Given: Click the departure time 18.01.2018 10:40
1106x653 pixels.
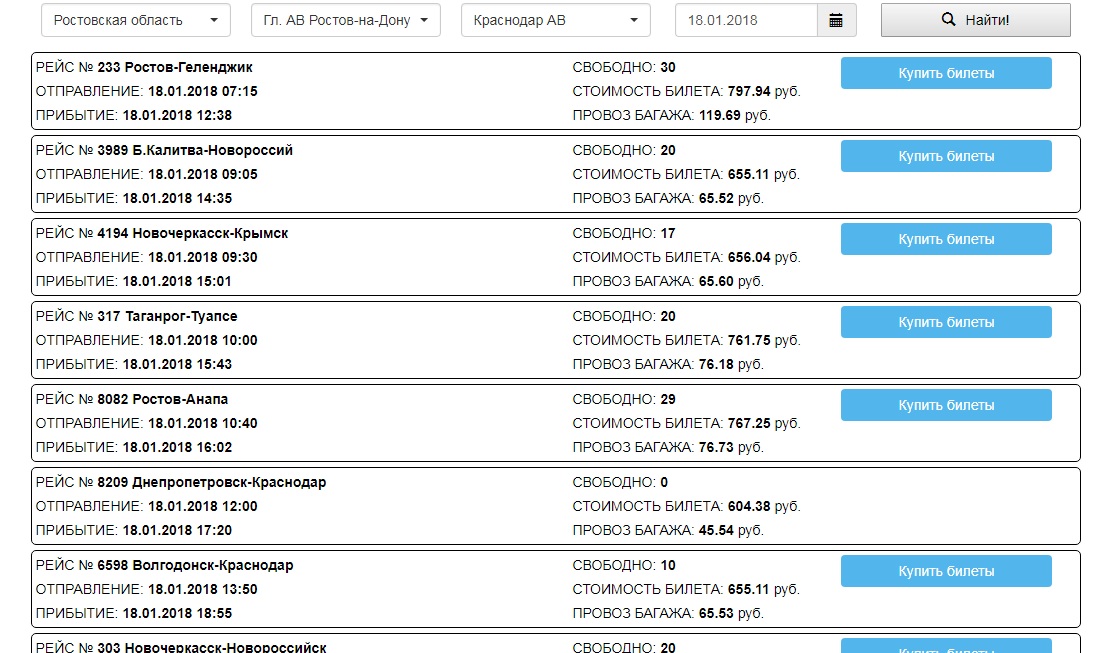Looking at the screenshot, I should (x=202, y=423).
